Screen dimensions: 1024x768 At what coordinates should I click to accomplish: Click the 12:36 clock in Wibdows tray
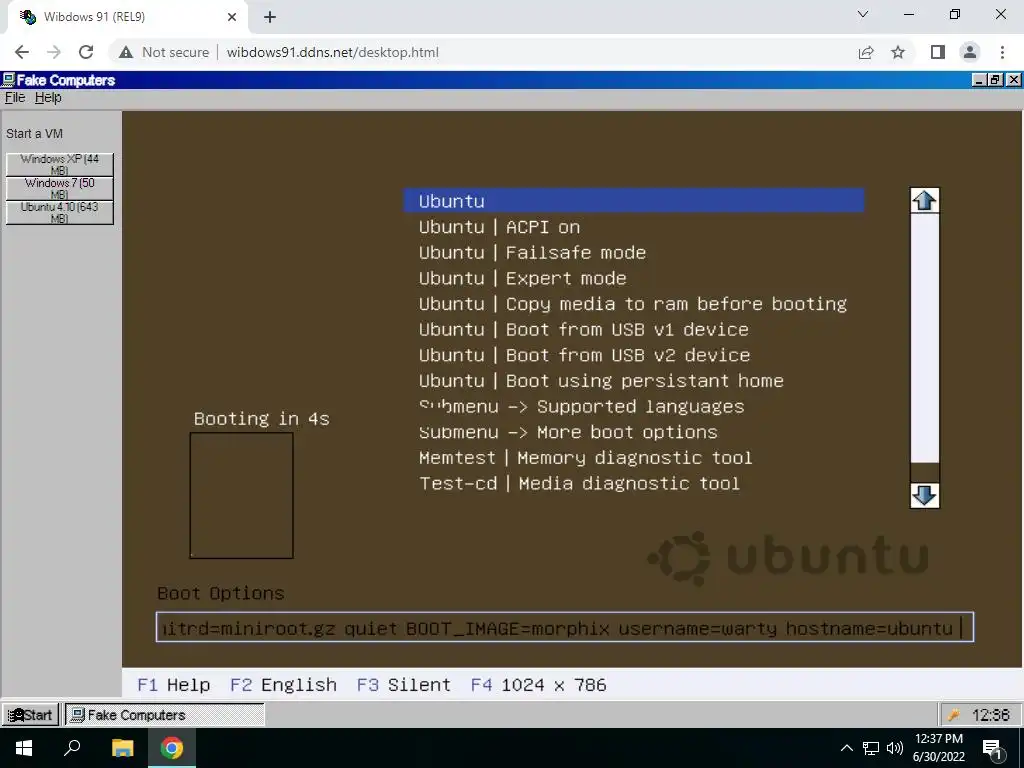990,715
